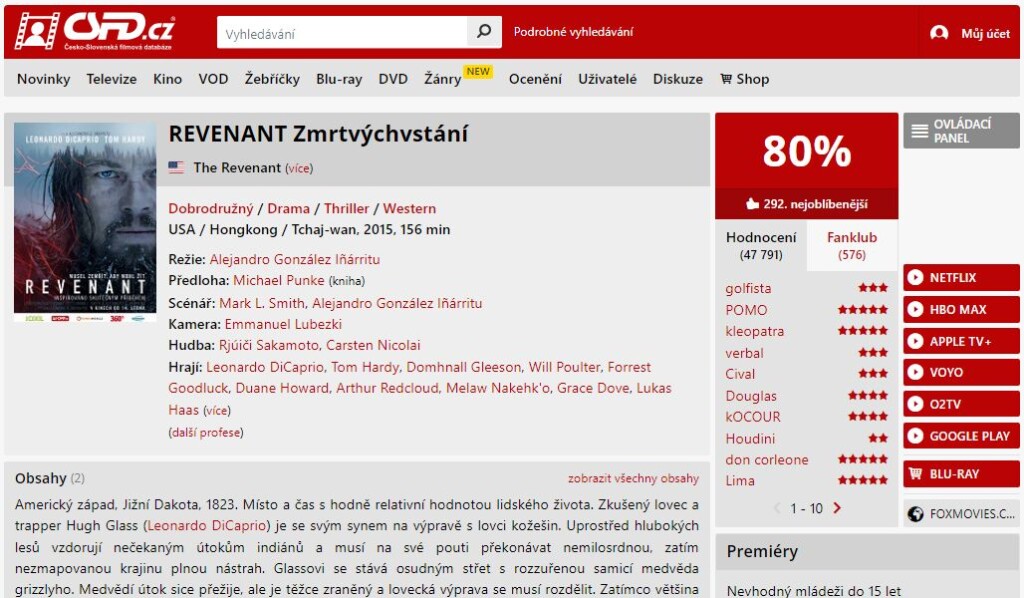Image resolution: width=1024 pixels, height=598 pixels.
Task: Open director Alejandro González Iñárritu in Režie
Action: [295, 259]
